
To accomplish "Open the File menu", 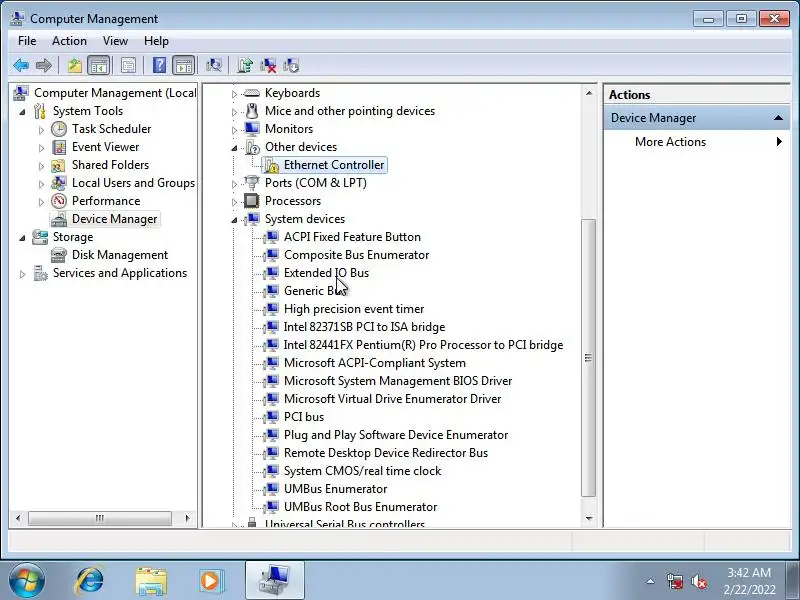I will pos(27,41).
